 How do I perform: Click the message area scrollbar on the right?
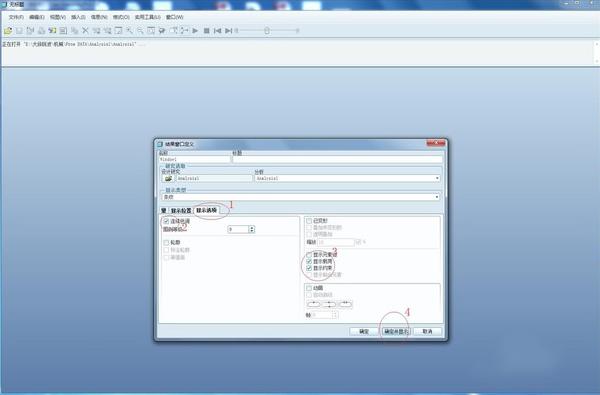(596, 52)
